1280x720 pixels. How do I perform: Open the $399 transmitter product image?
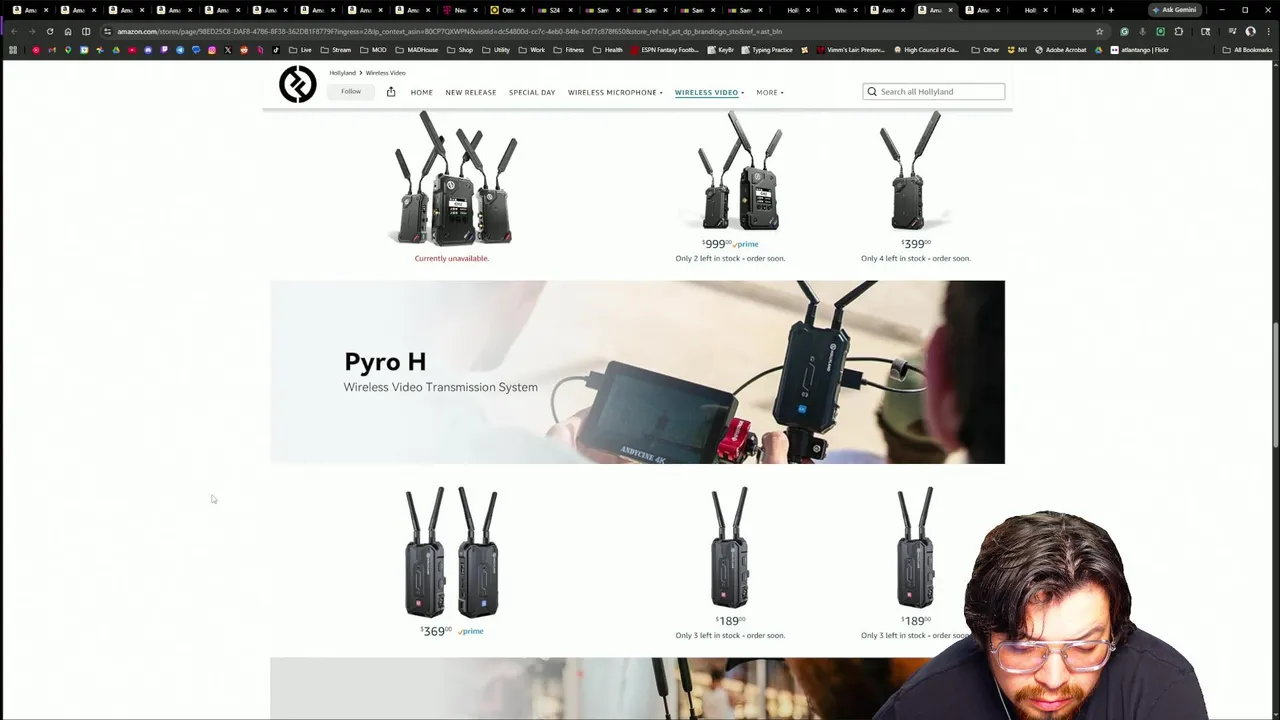pyautogui.click(x=911, y=172)
